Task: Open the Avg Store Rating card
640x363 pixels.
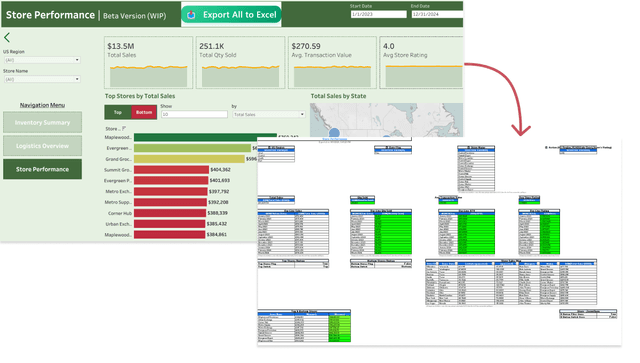Action: (422, 62)
